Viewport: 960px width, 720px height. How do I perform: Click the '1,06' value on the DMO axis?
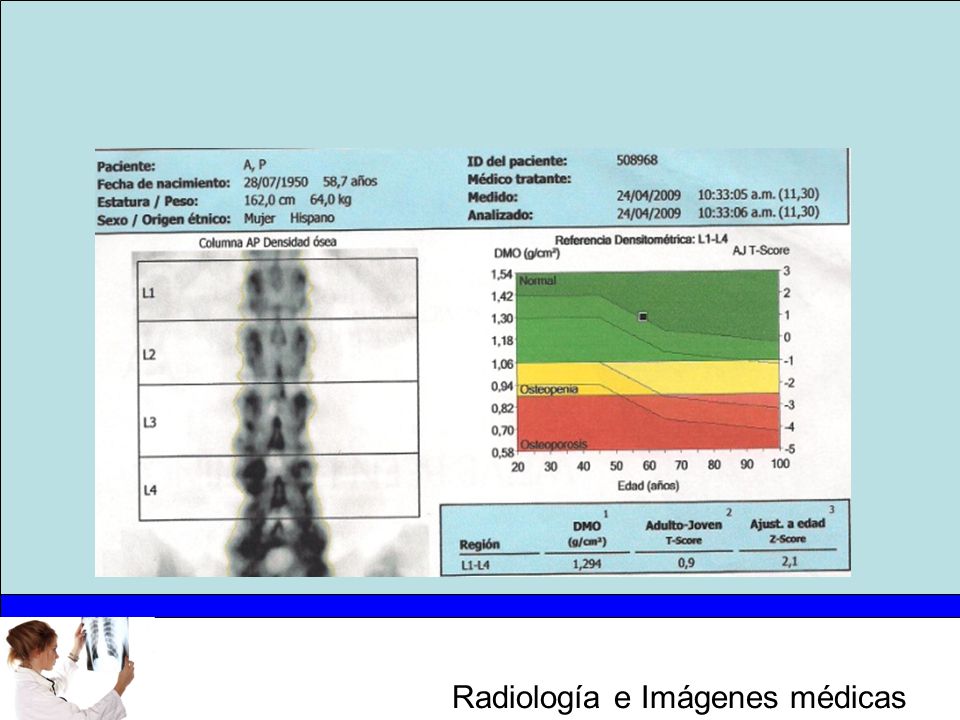[501, 364]
